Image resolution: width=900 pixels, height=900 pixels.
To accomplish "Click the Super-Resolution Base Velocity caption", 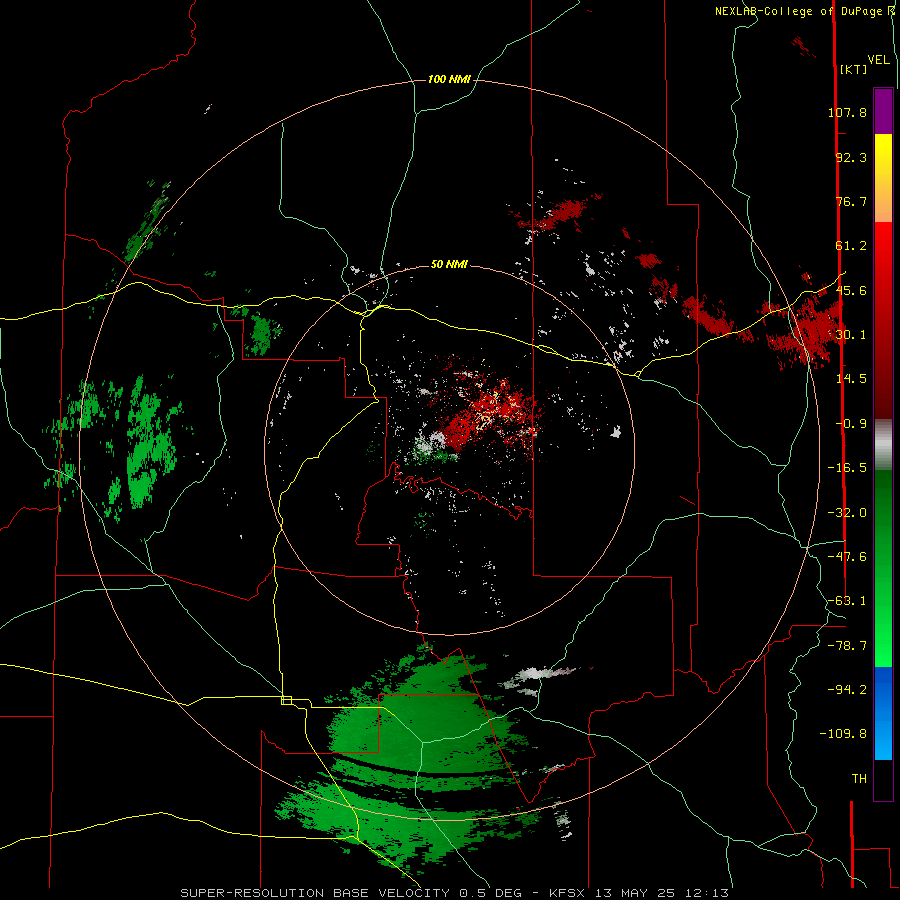I will 455,893.
